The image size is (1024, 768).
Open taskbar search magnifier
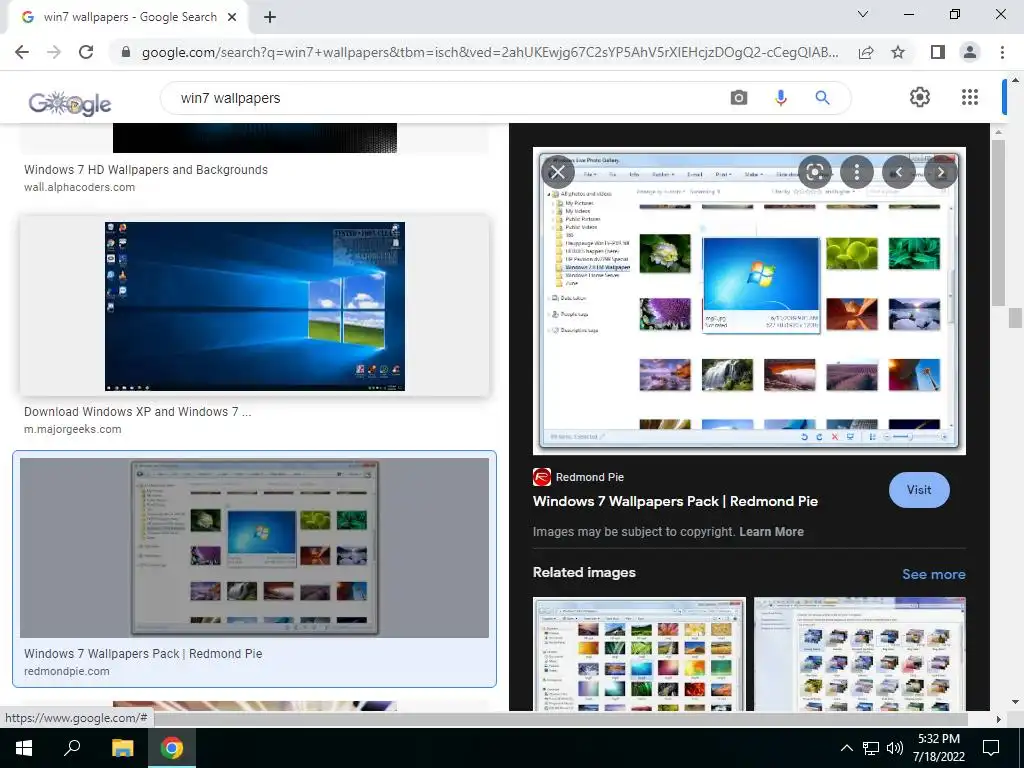tap(72, 748)
